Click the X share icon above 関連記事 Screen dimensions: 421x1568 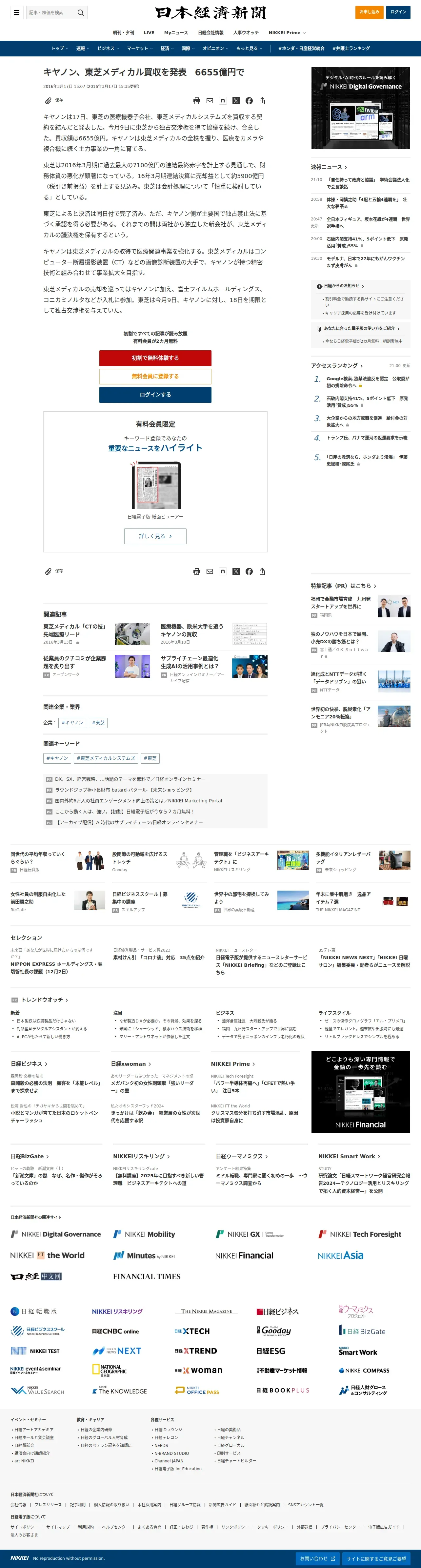(x=236, y=571)
